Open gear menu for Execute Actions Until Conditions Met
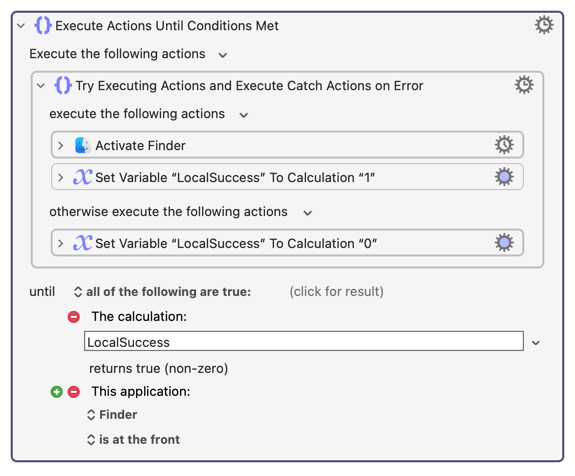The height and width of the screenshot is (476, 575). [544, 25]
